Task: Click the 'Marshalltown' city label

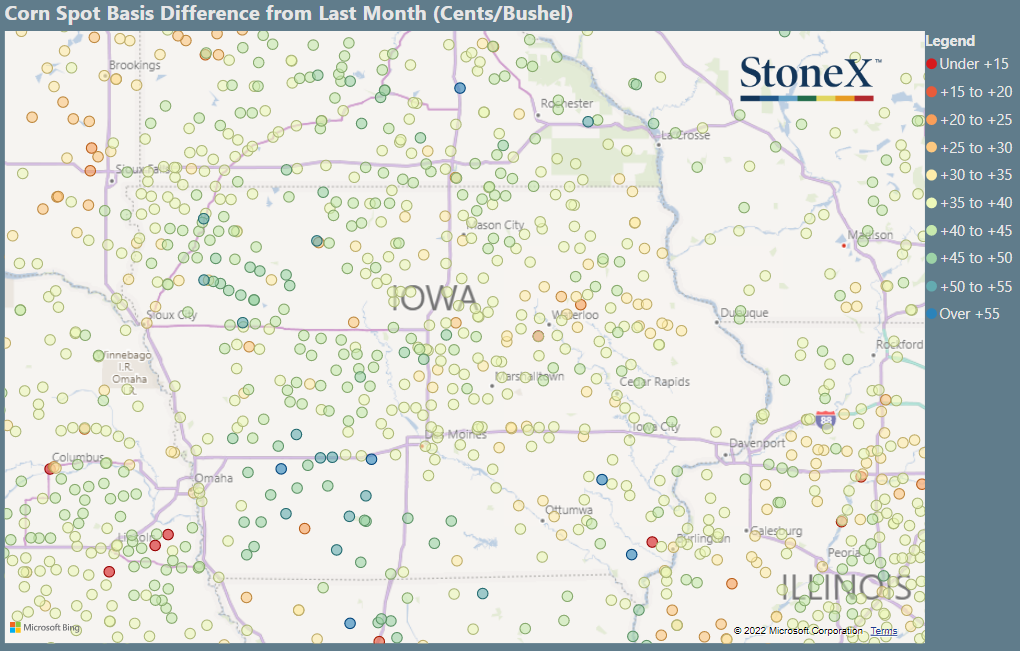Action: point(530,377)
